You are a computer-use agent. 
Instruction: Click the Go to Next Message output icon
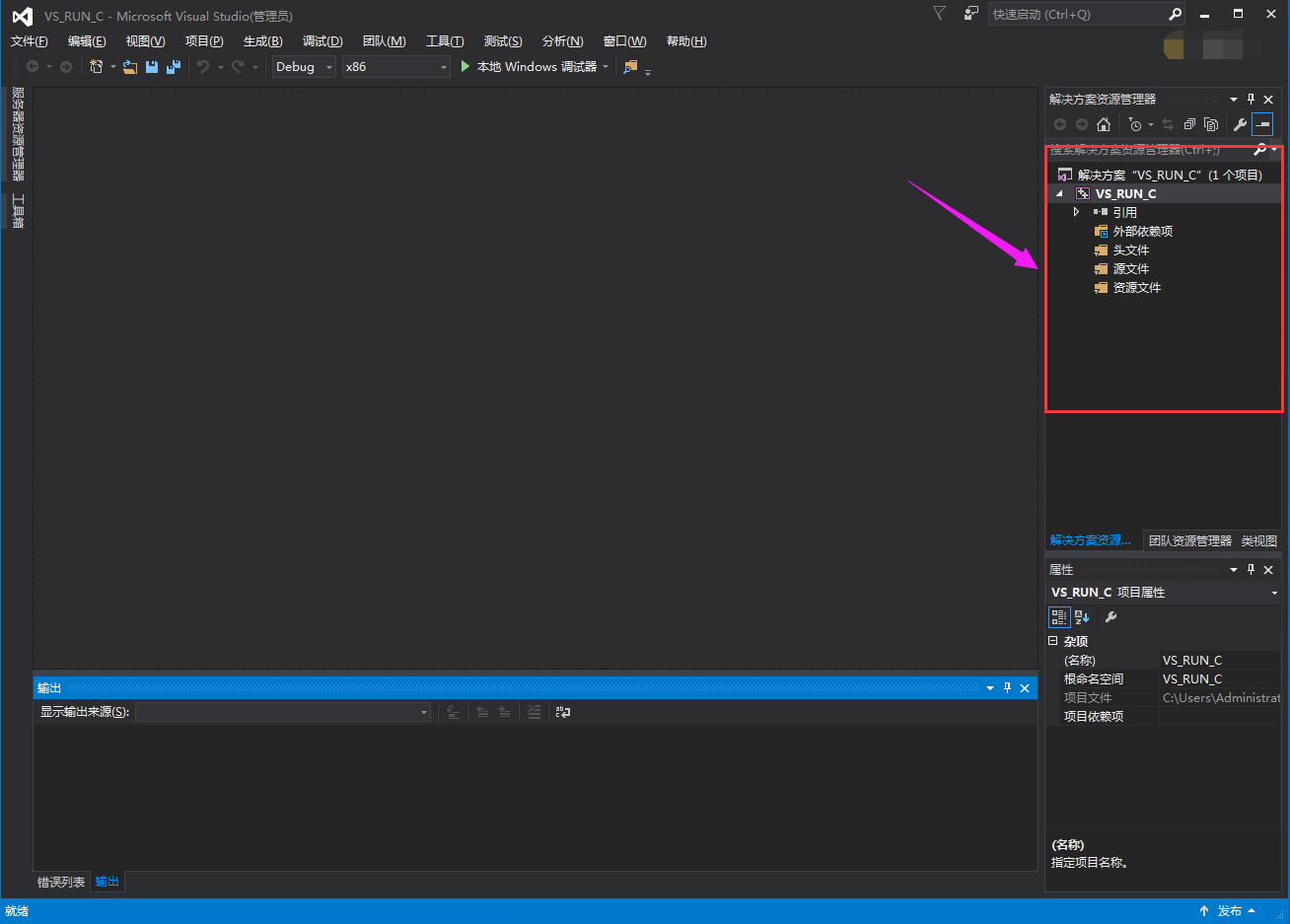pos(504,712)
